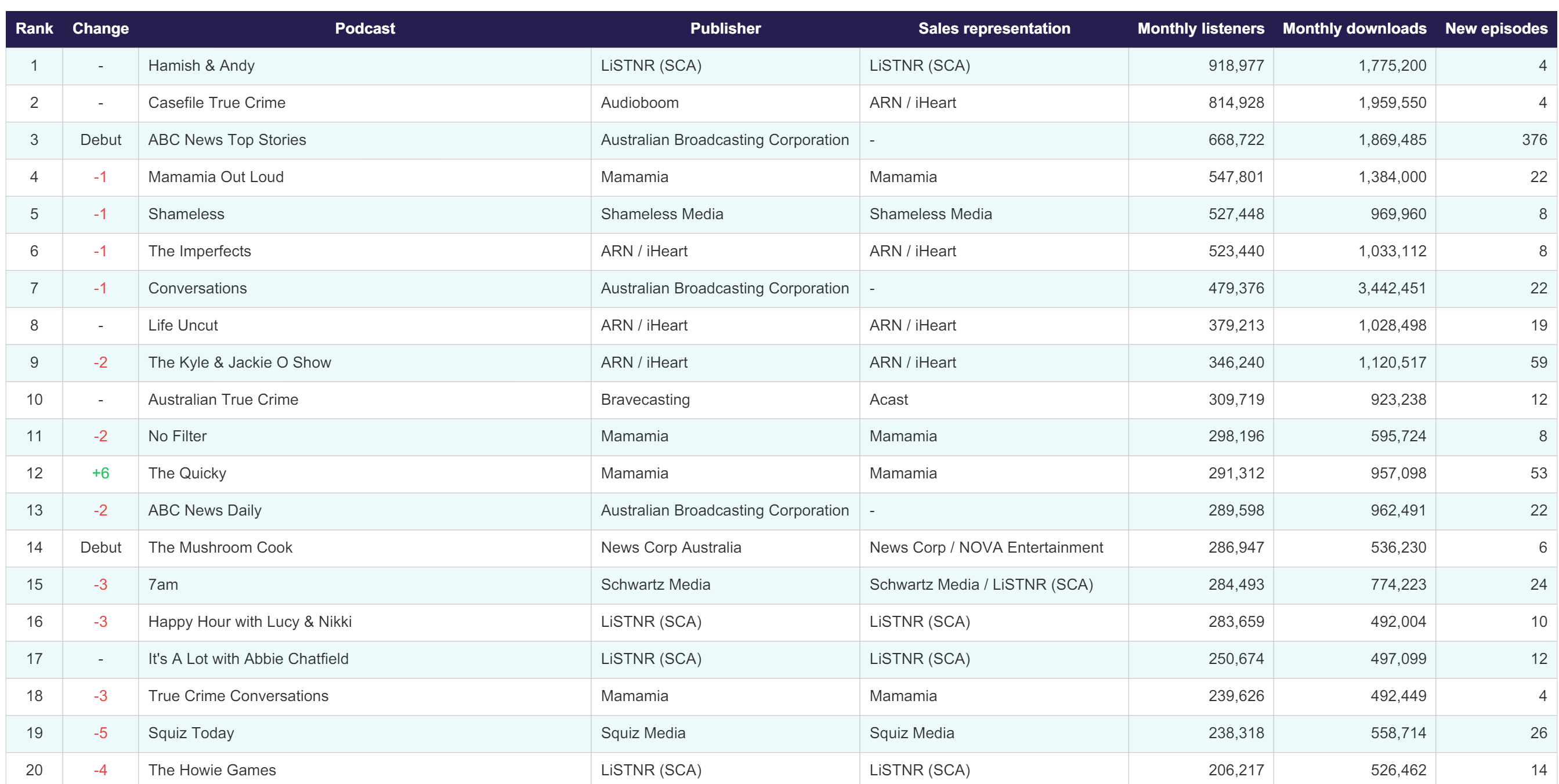Image resolution: width=1559 pixels, height=784 pixels.
Task: Select the 291,312 monthly listeners value
Action: pos(1236,473)
